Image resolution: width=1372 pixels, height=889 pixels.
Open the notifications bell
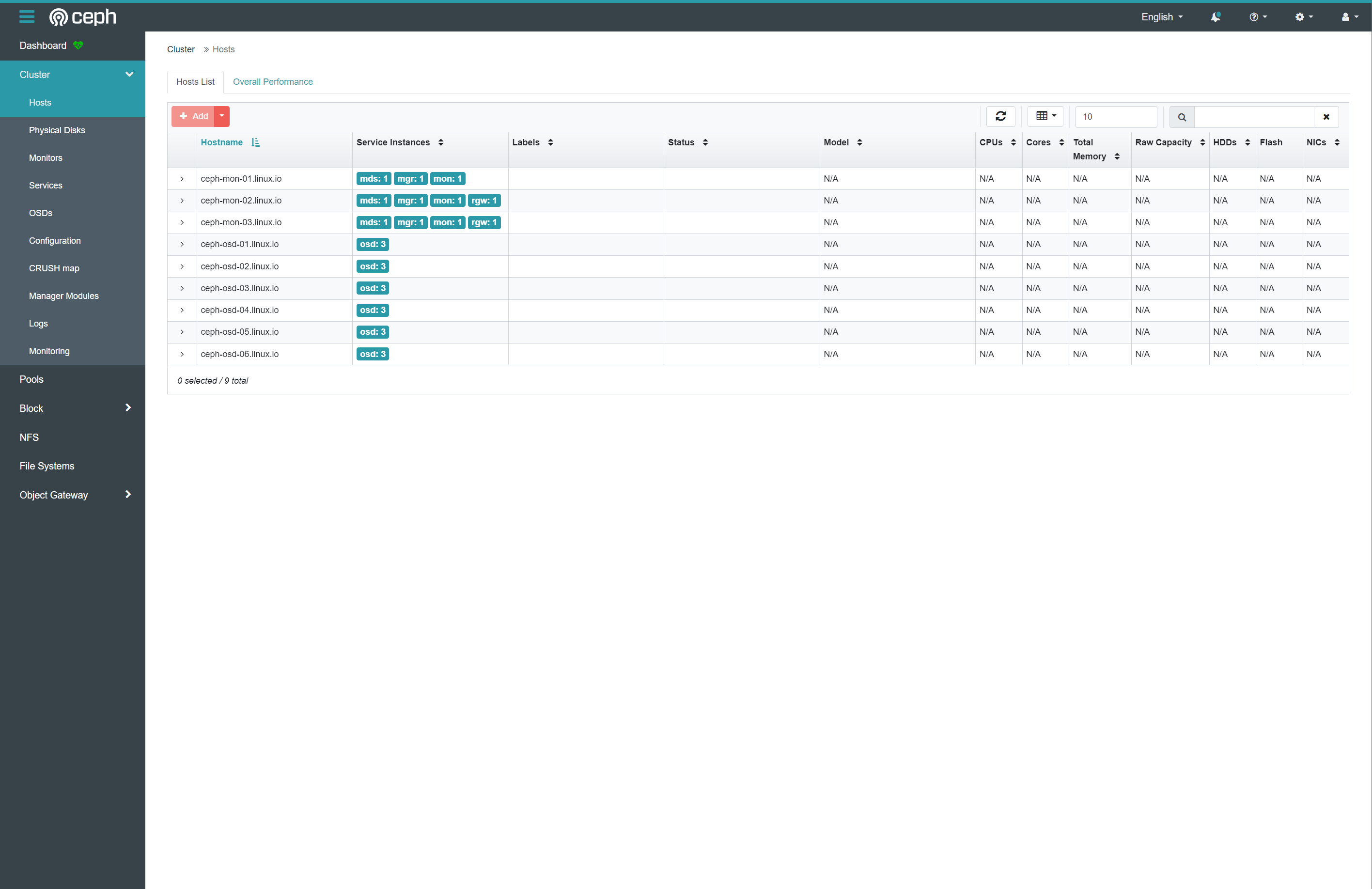[x=1215, y=17]
